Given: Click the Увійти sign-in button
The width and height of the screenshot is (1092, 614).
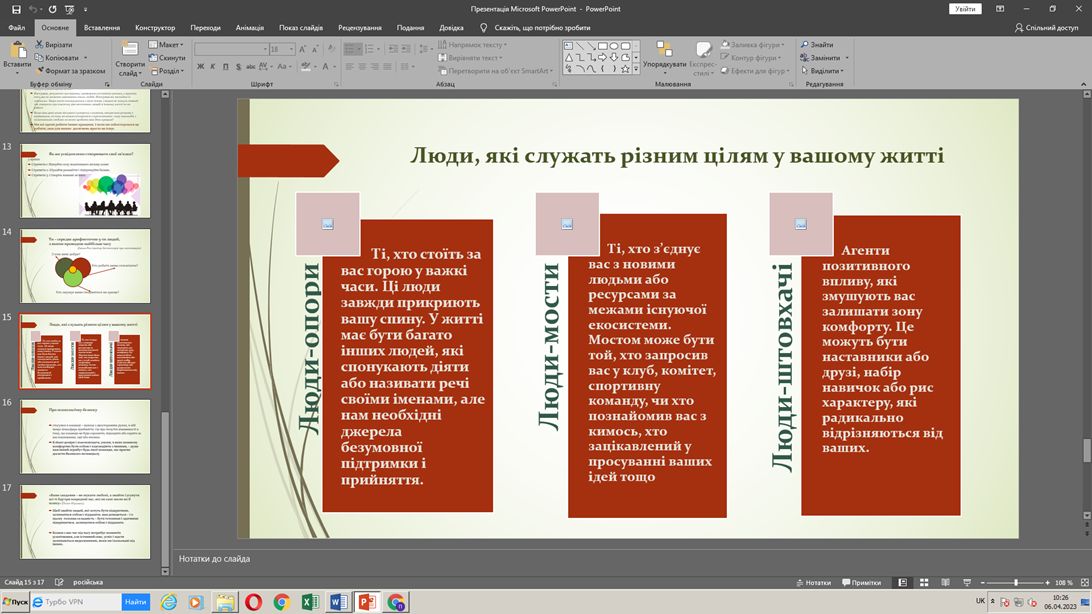Looking at the screenshot, I should (x=965, y=9).
